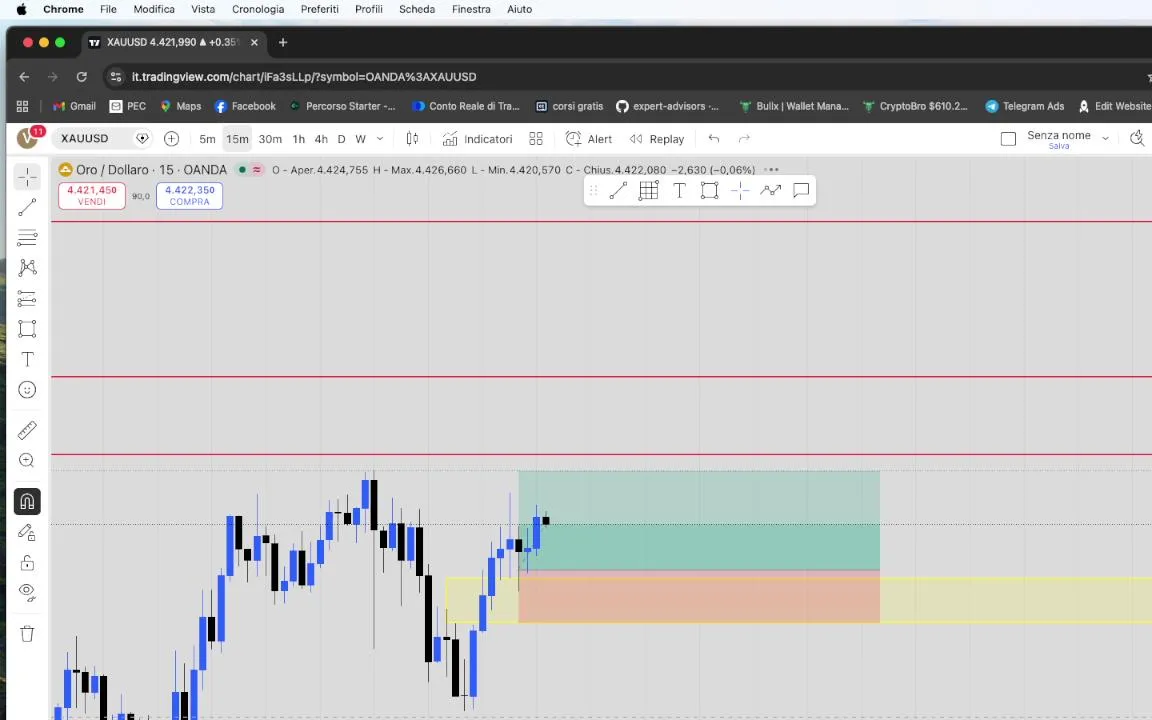Screen dimensions: 1152x720
Task: Select the green take-profit zone on chart
Action: [699, 520]
